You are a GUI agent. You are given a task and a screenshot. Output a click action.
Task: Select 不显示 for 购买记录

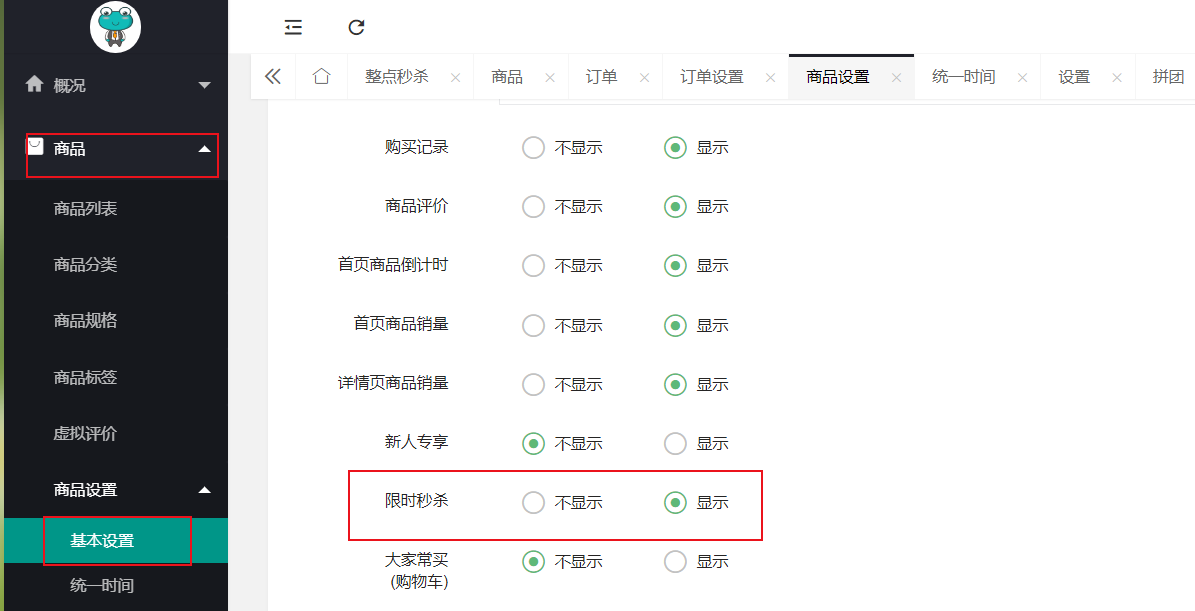(533, 147)
